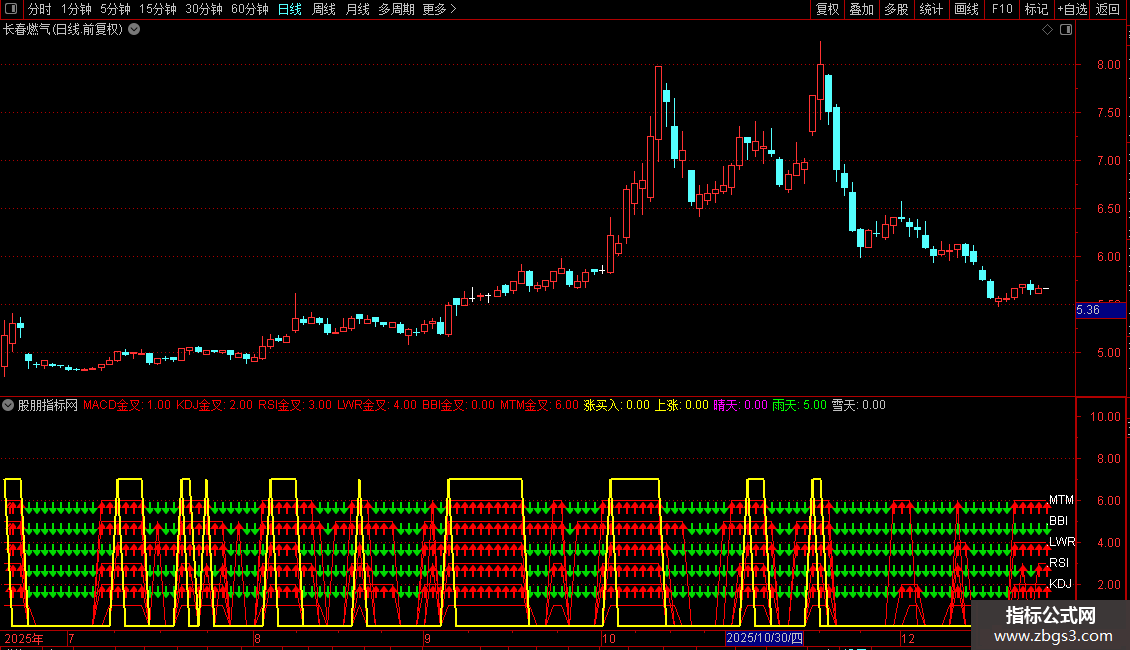
Task: Click month 12 on the date axis
Action: pos(907,638)
